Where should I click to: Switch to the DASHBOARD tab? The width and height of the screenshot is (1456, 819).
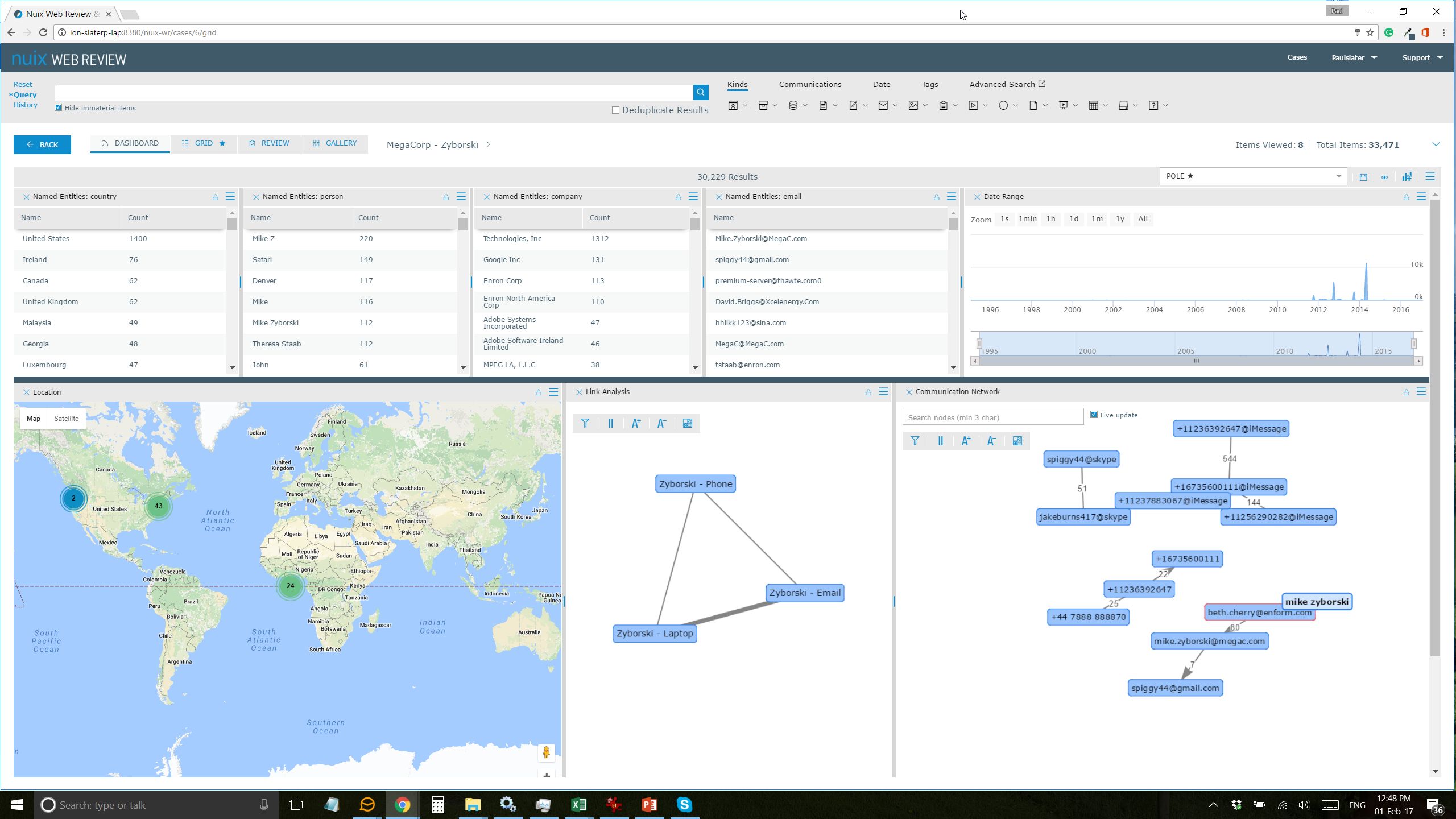[x=130, y=143]
